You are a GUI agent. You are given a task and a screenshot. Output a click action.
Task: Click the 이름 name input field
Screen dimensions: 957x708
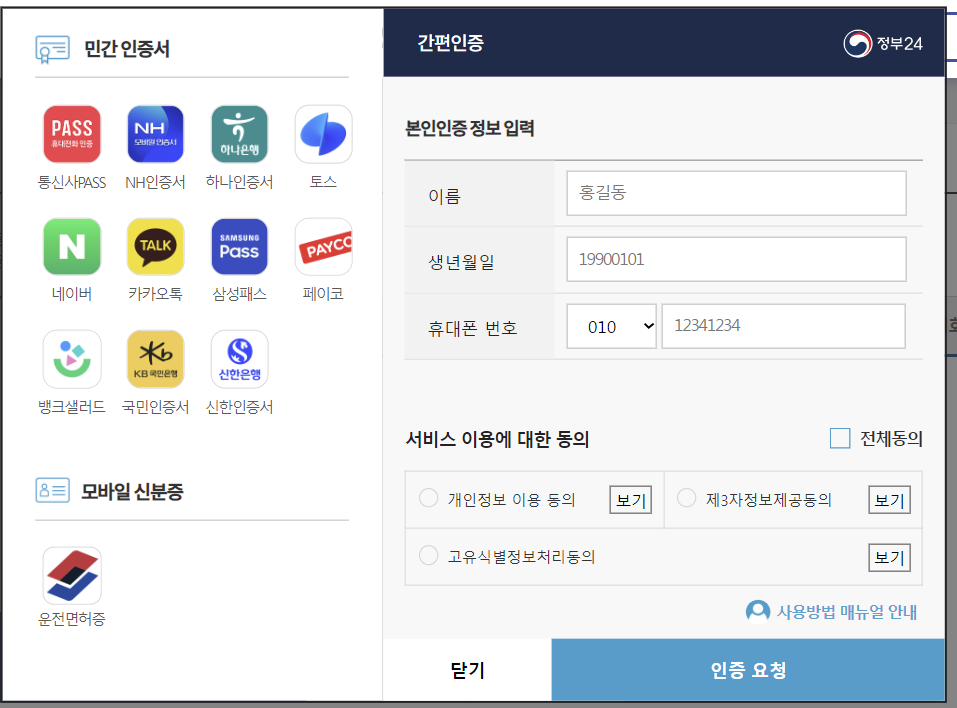coord(735,193)
